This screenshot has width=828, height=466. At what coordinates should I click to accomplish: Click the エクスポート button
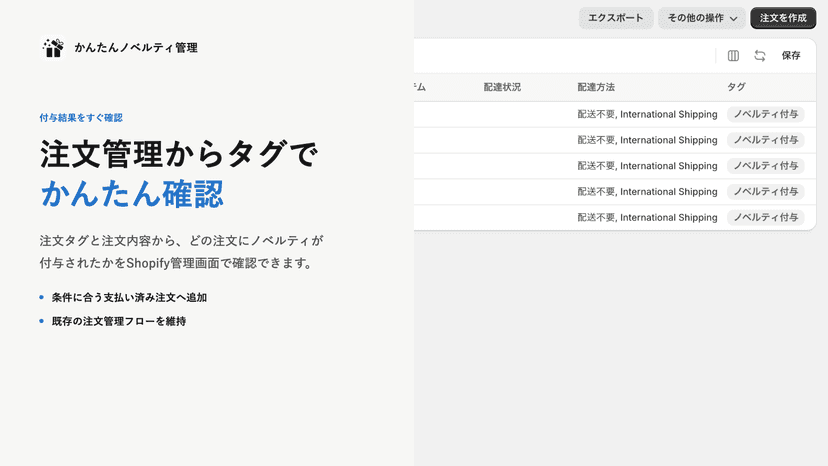point(616,18)
